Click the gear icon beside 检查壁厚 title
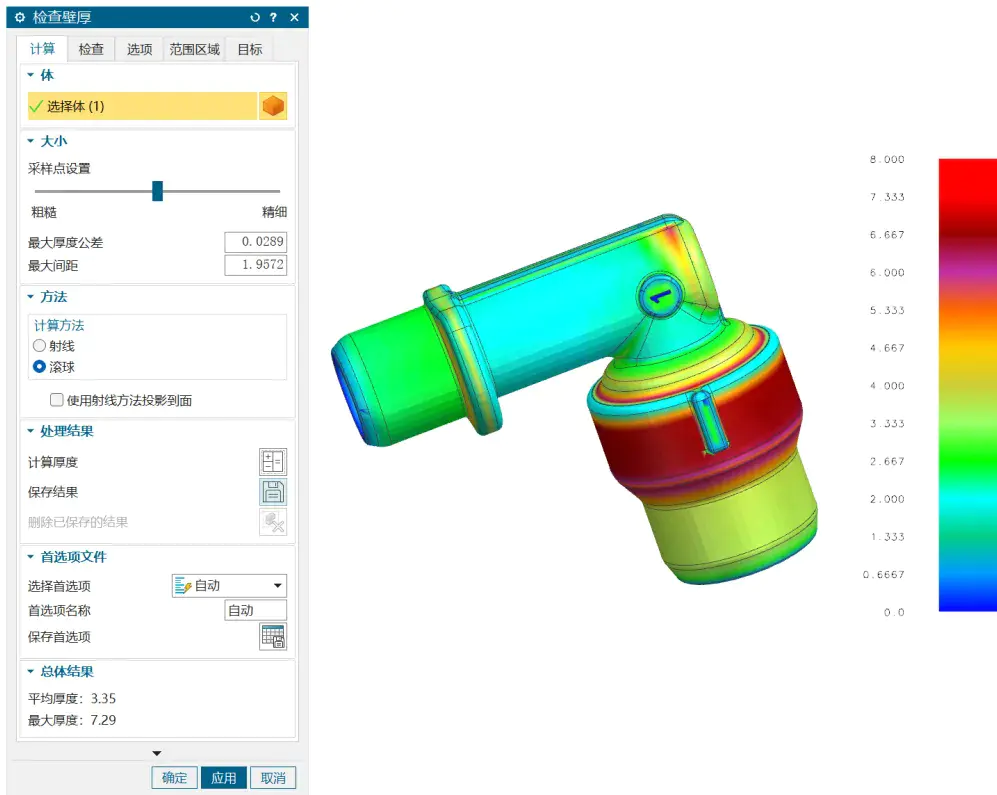This screenshot has height=795, width=997. [20, 17]
